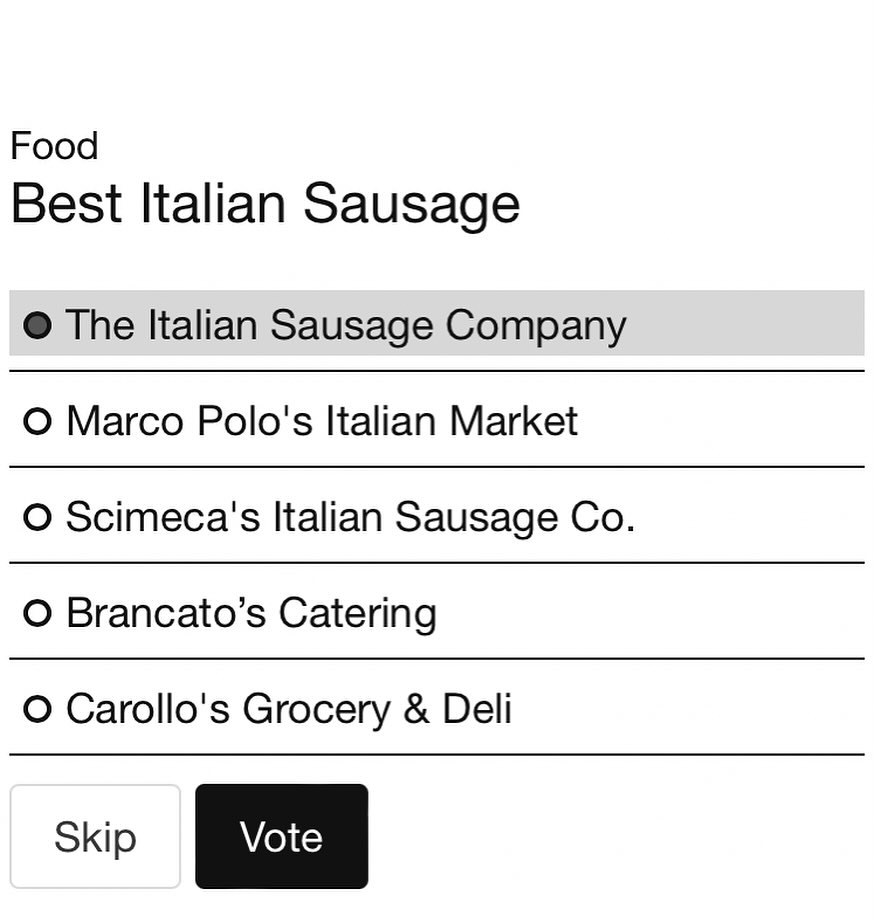The image size is (874, 923).
Task: Click the Brancato's Catering option text
Action: (x=251, y=614)
